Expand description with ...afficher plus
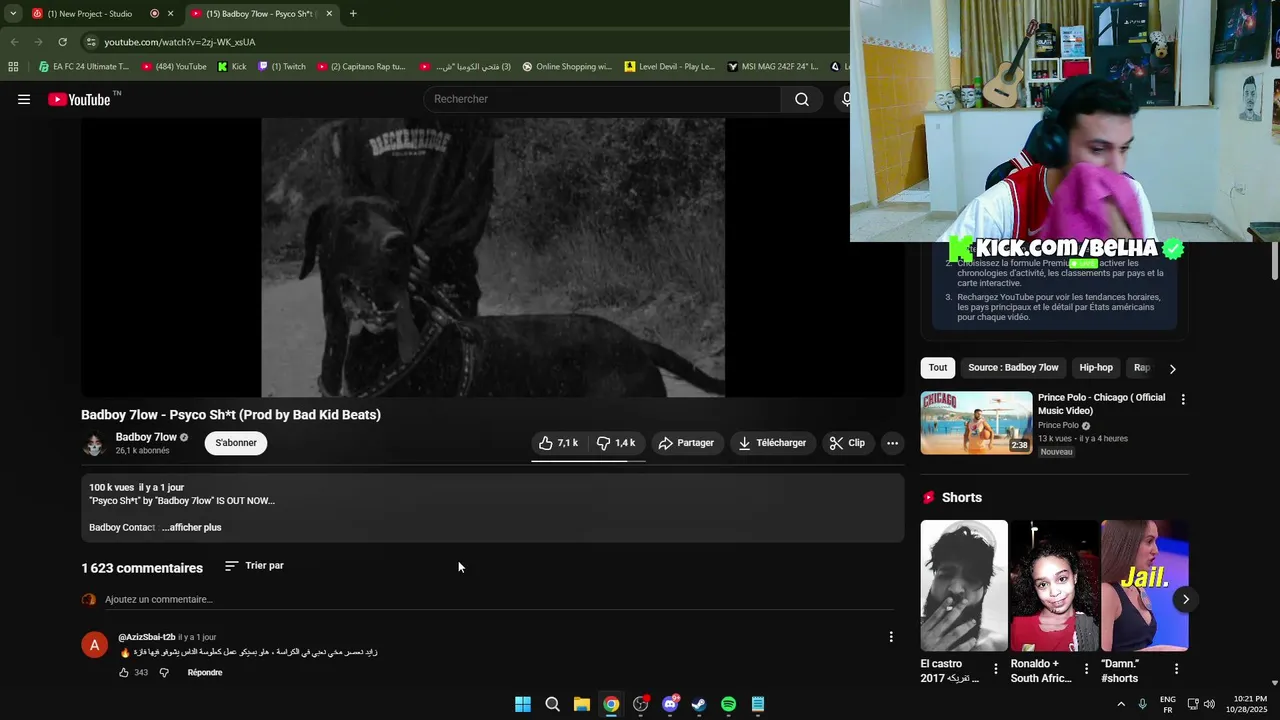1280x720 pixels. 192,527
